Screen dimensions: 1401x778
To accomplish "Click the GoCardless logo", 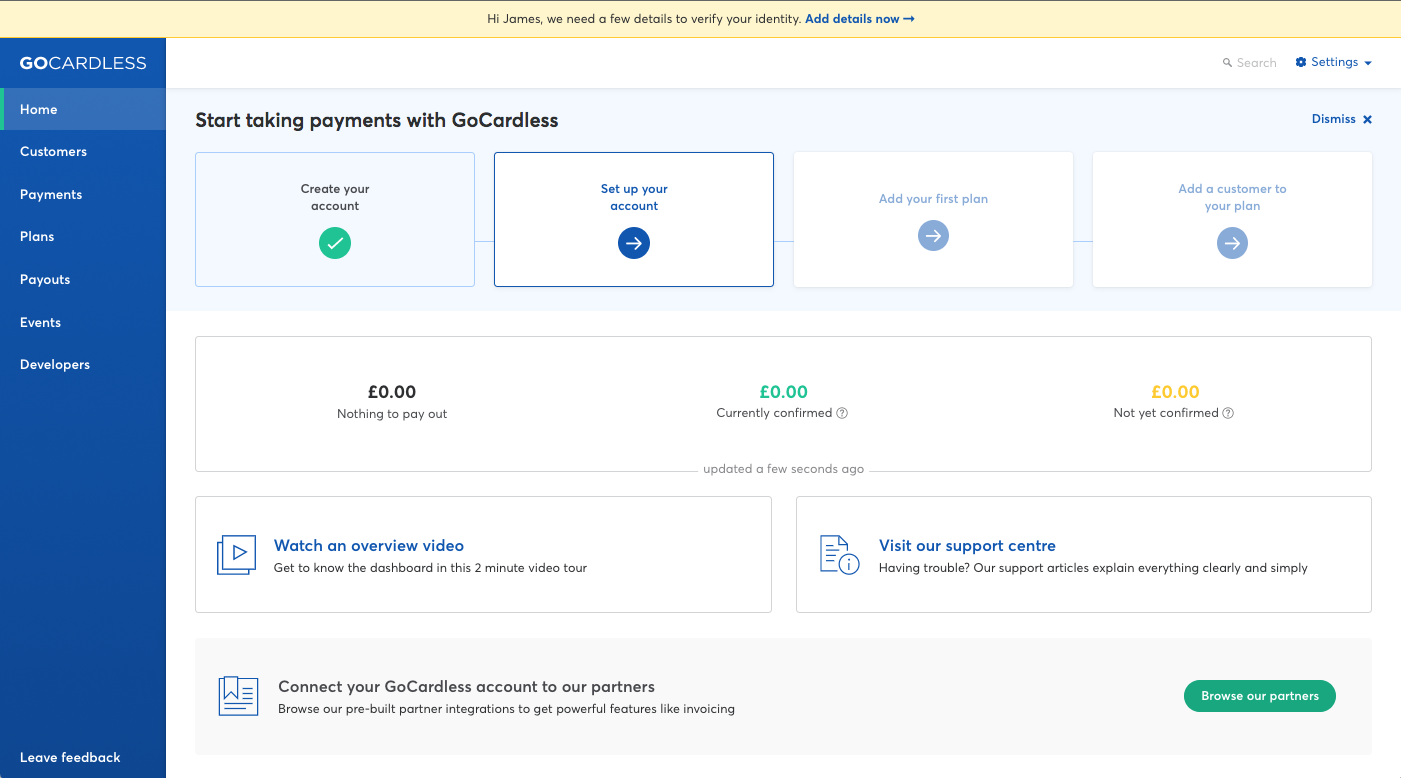I will pos(83,63).
